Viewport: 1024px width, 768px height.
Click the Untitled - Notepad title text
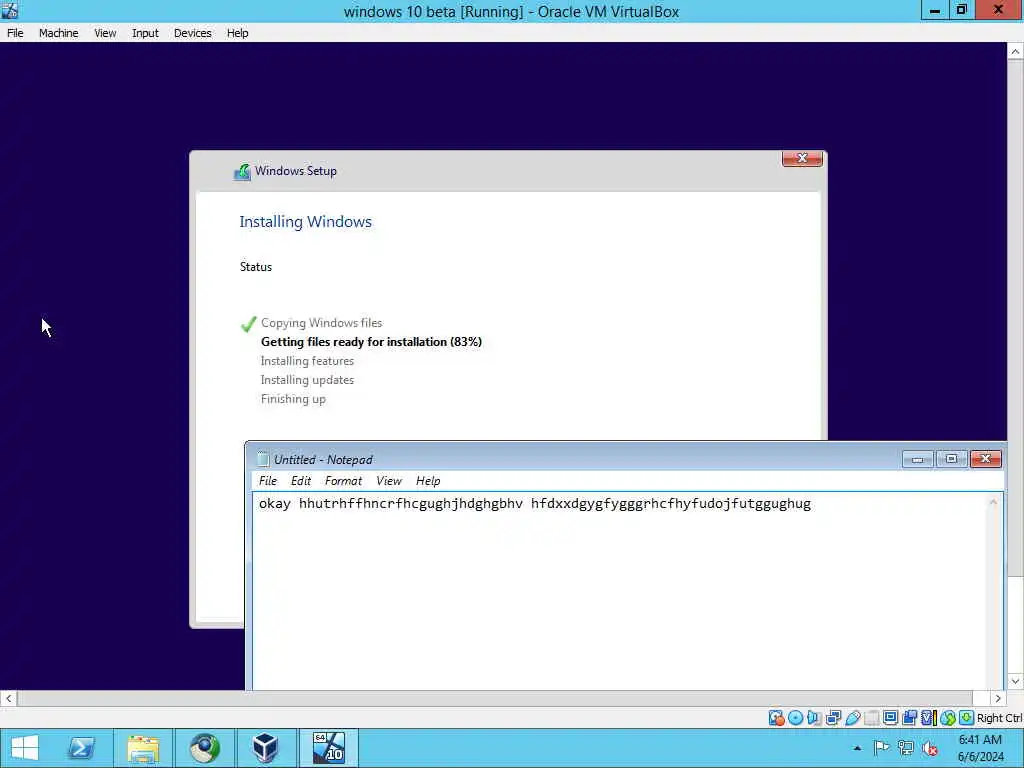pos(323,460)
